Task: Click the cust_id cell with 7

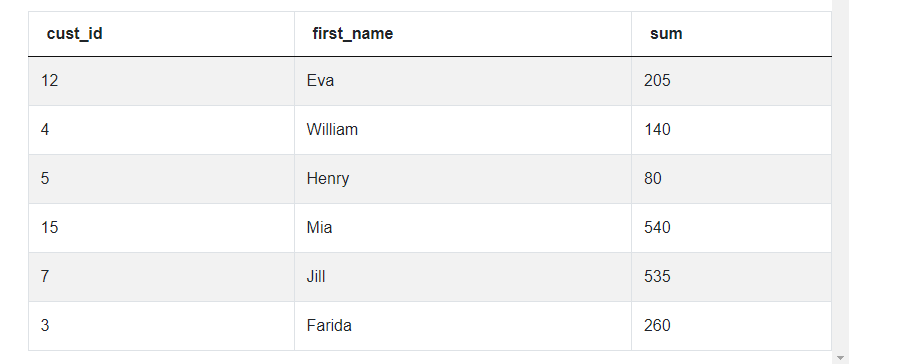Action: pos(161,277)
